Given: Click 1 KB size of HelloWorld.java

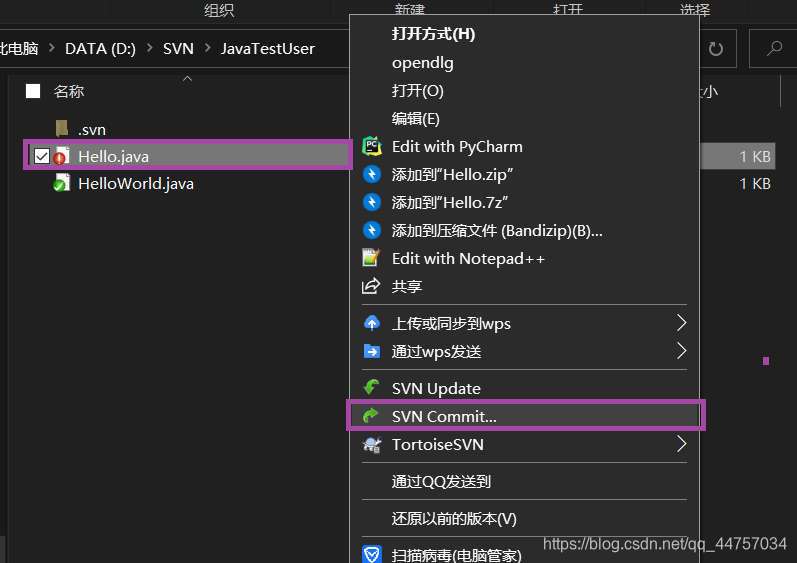Looking at the screenshot, I should (x=755, y=184).
